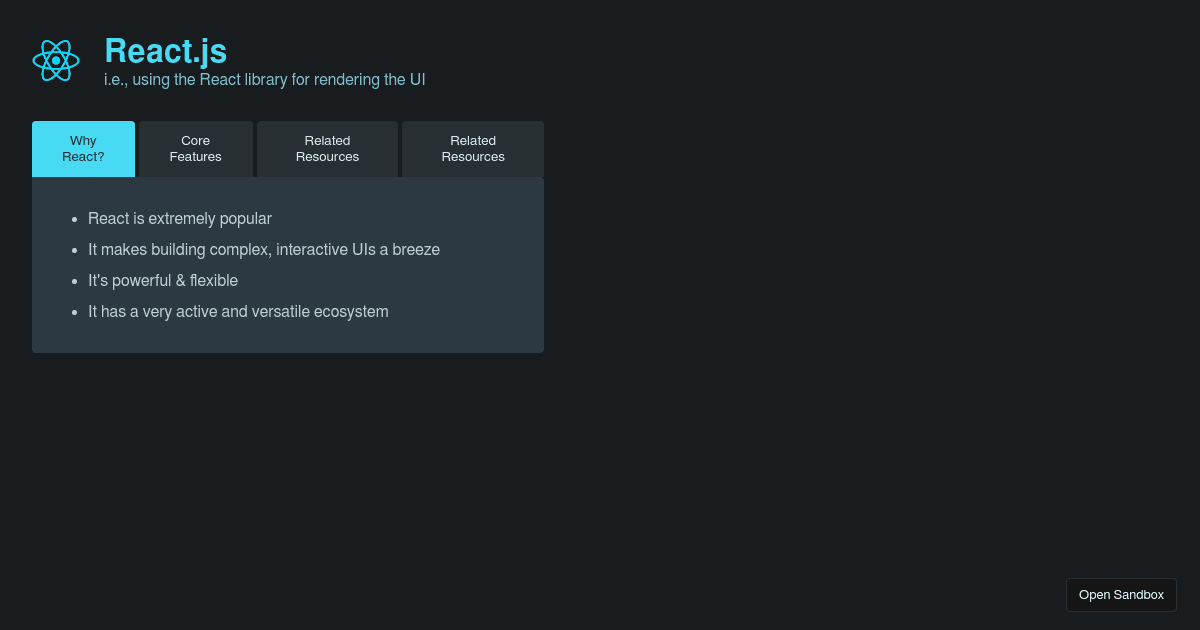1200x630 pixels.
Task: Click the "Open Sandbox" button
Action: [1121, 595]
